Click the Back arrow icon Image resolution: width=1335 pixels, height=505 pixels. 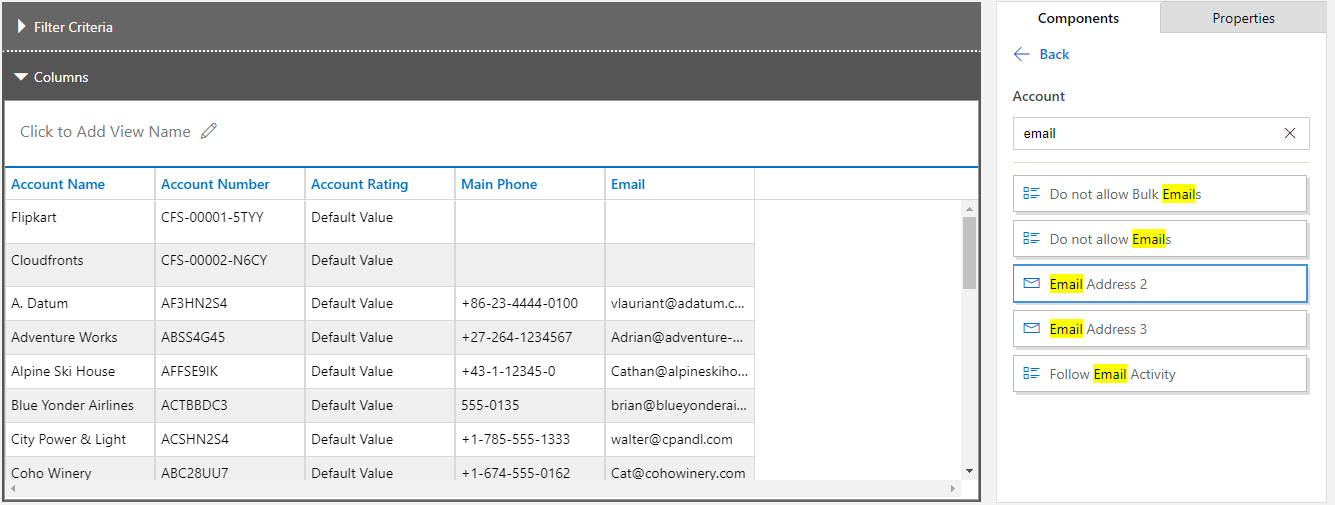click(1022, 54)
